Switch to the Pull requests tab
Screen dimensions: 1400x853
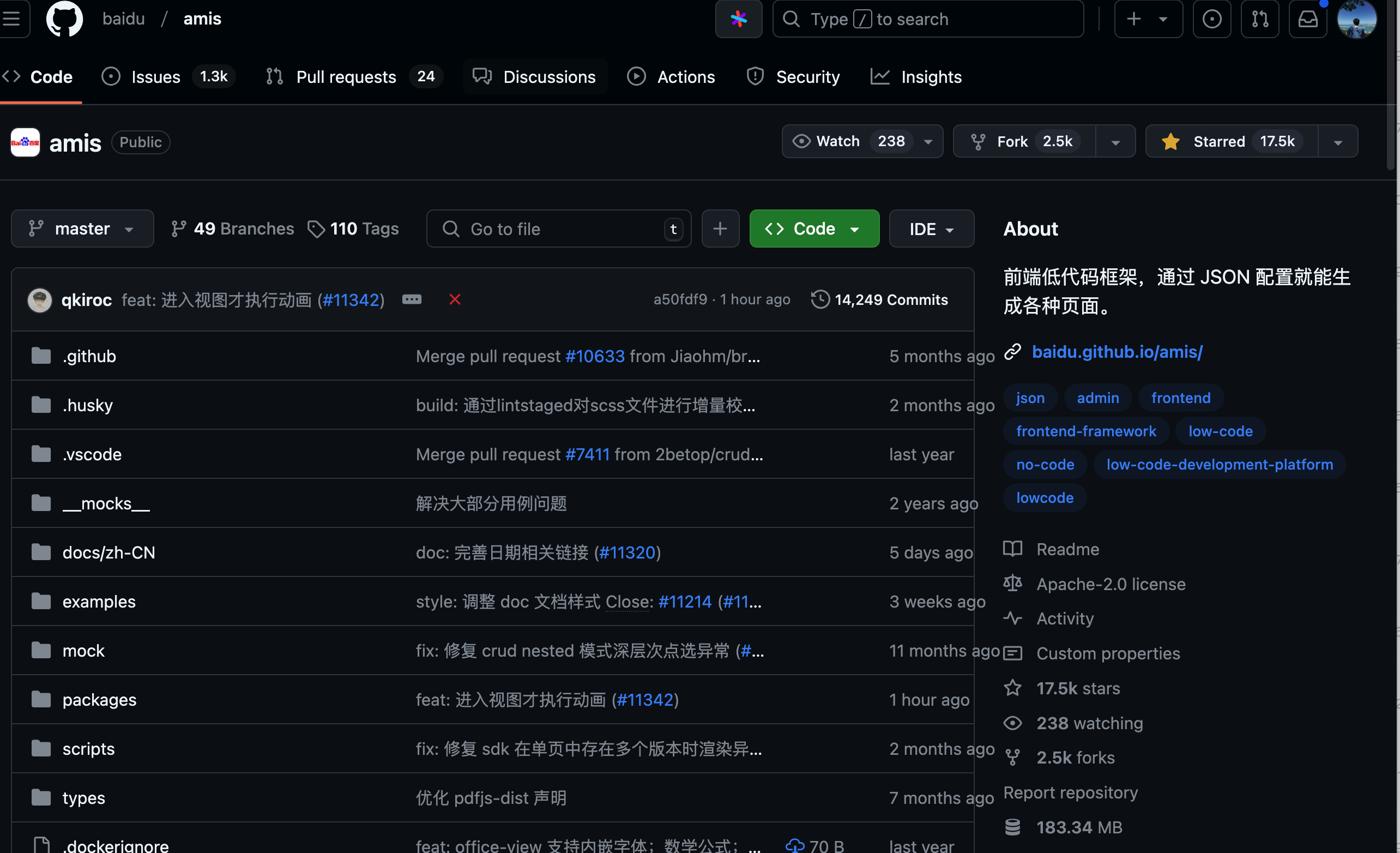(x=354, y=77)
